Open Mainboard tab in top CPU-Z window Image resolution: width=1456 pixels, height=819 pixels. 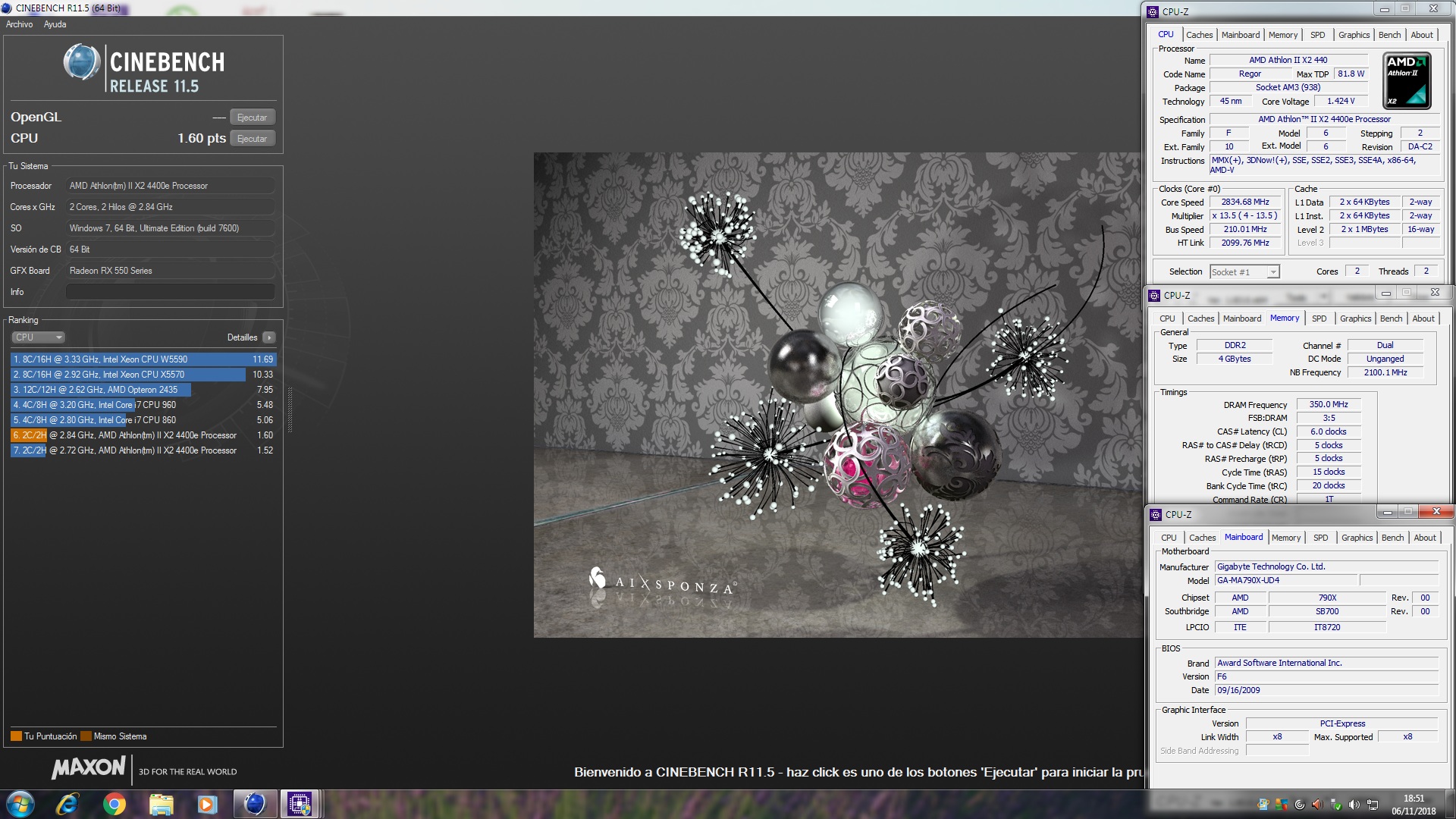click(1240, 35)
